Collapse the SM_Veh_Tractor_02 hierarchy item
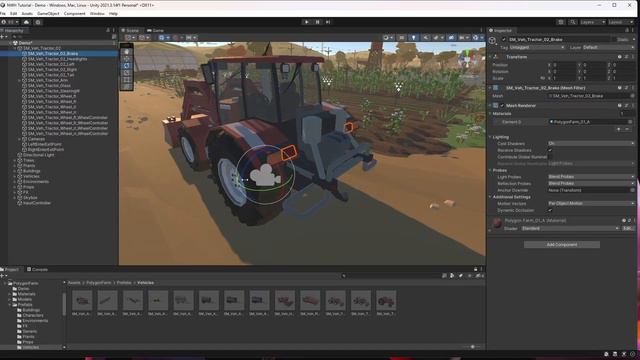The width and height of the screenshot is (640, 360). (x=16, y=48)
